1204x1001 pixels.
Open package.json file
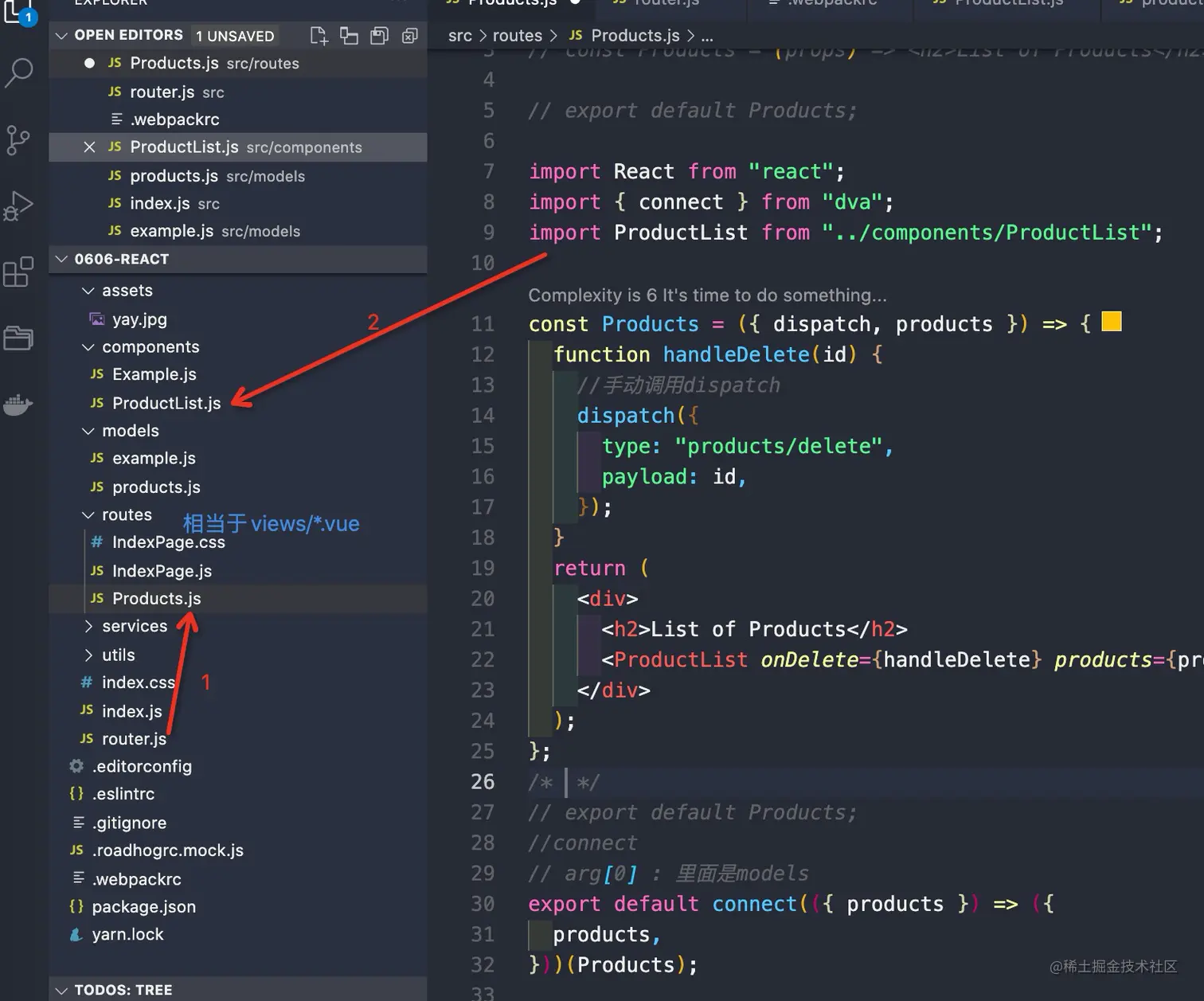tap(238, 907)
